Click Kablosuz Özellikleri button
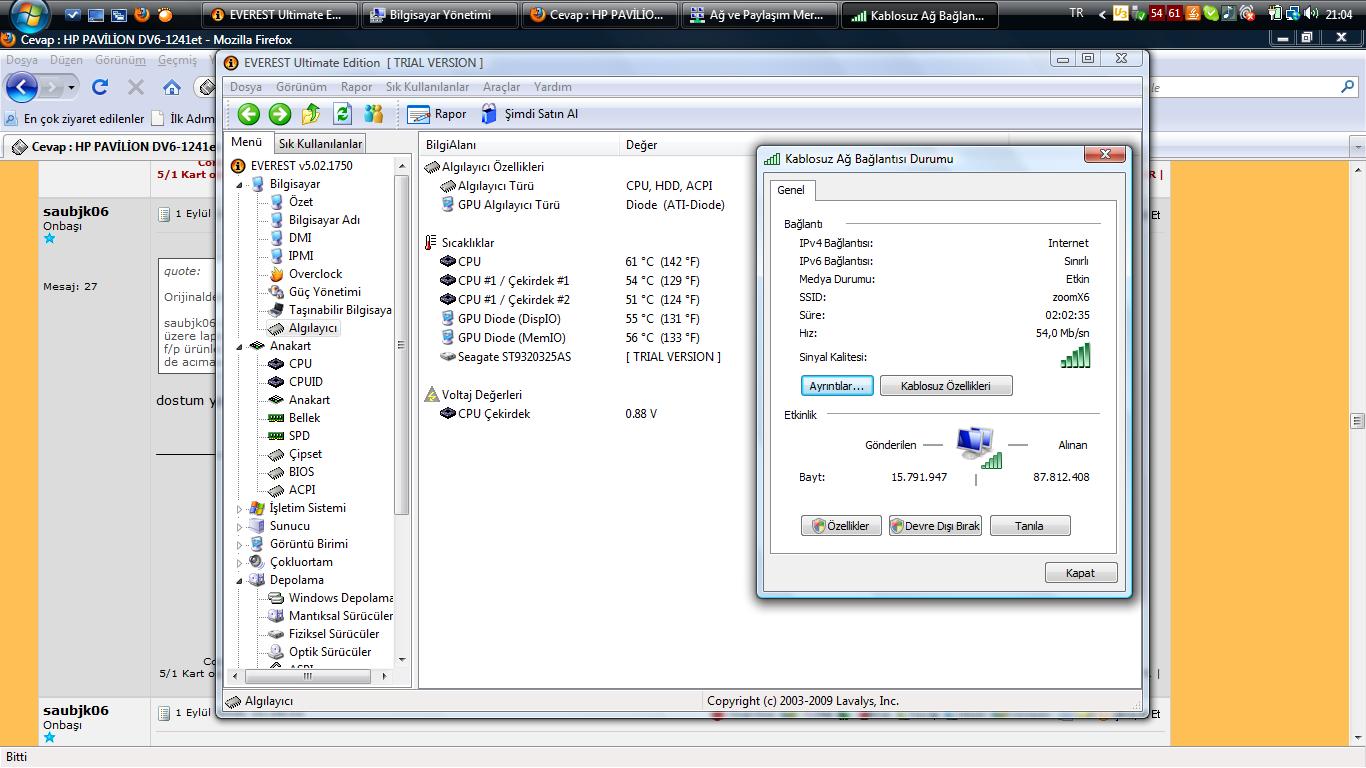Image resolution: width=1366 pixels, height=768 pixels. pyautogui.click(x=946, y=386)
